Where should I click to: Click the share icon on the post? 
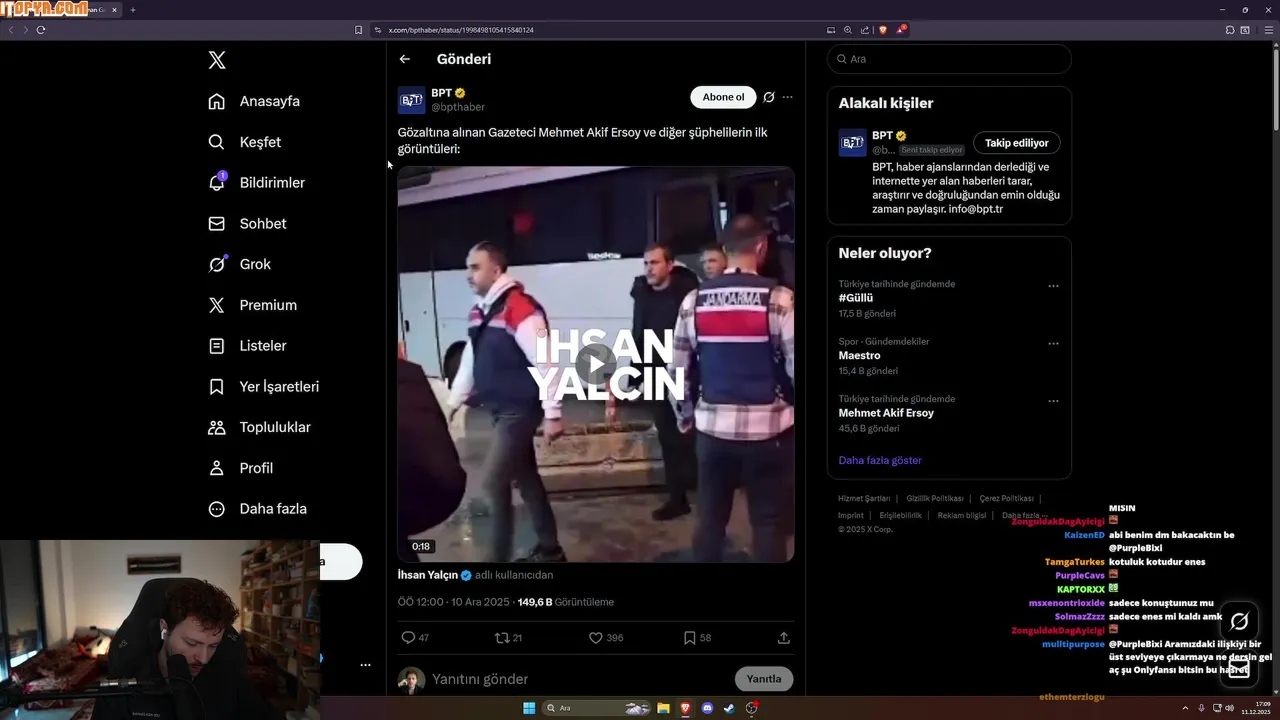pos(784,637)
